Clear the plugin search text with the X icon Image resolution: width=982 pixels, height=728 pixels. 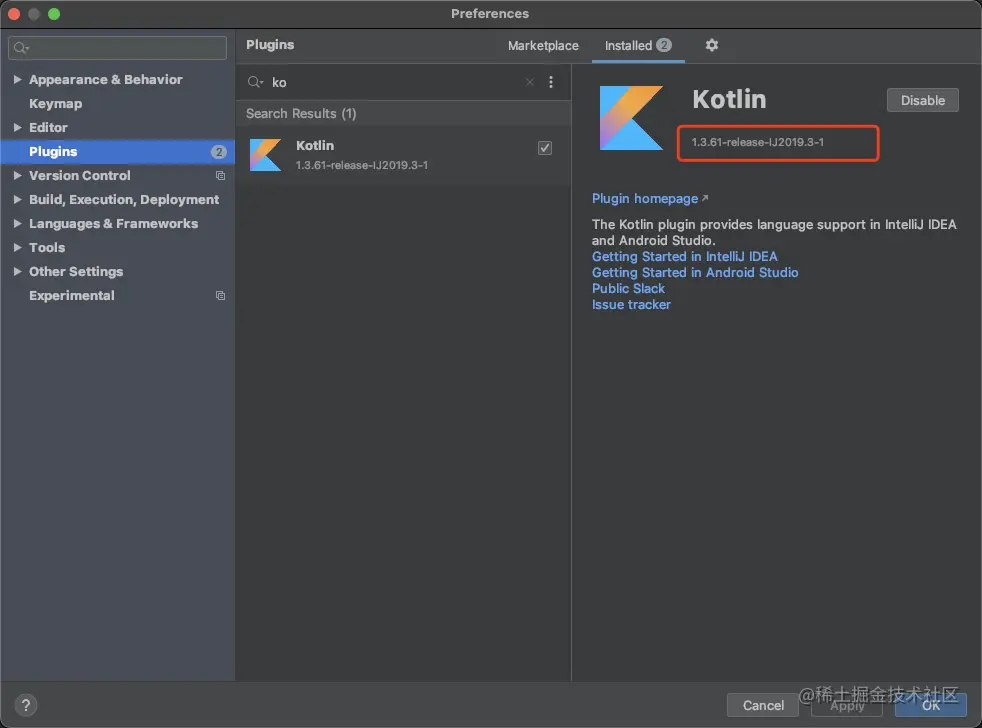[x=530, y=82]
